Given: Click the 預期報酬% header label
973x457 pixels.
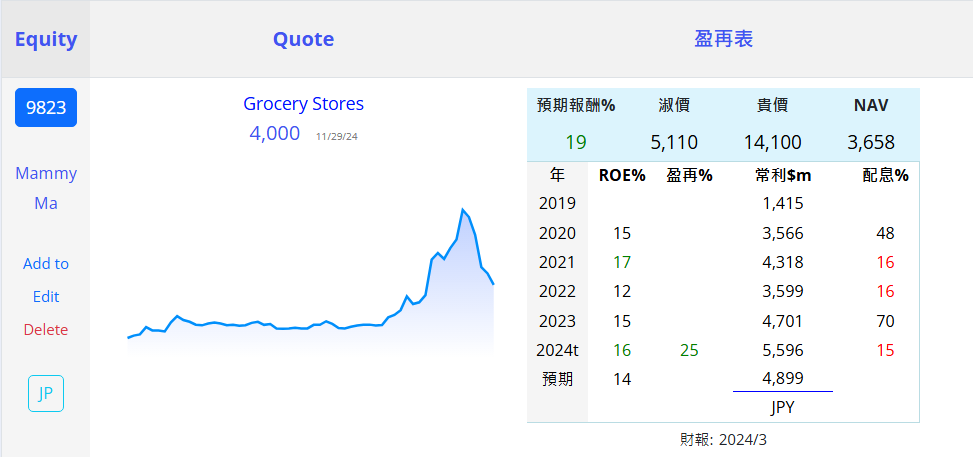Looking at the screenshot, I should pos(576,106).
